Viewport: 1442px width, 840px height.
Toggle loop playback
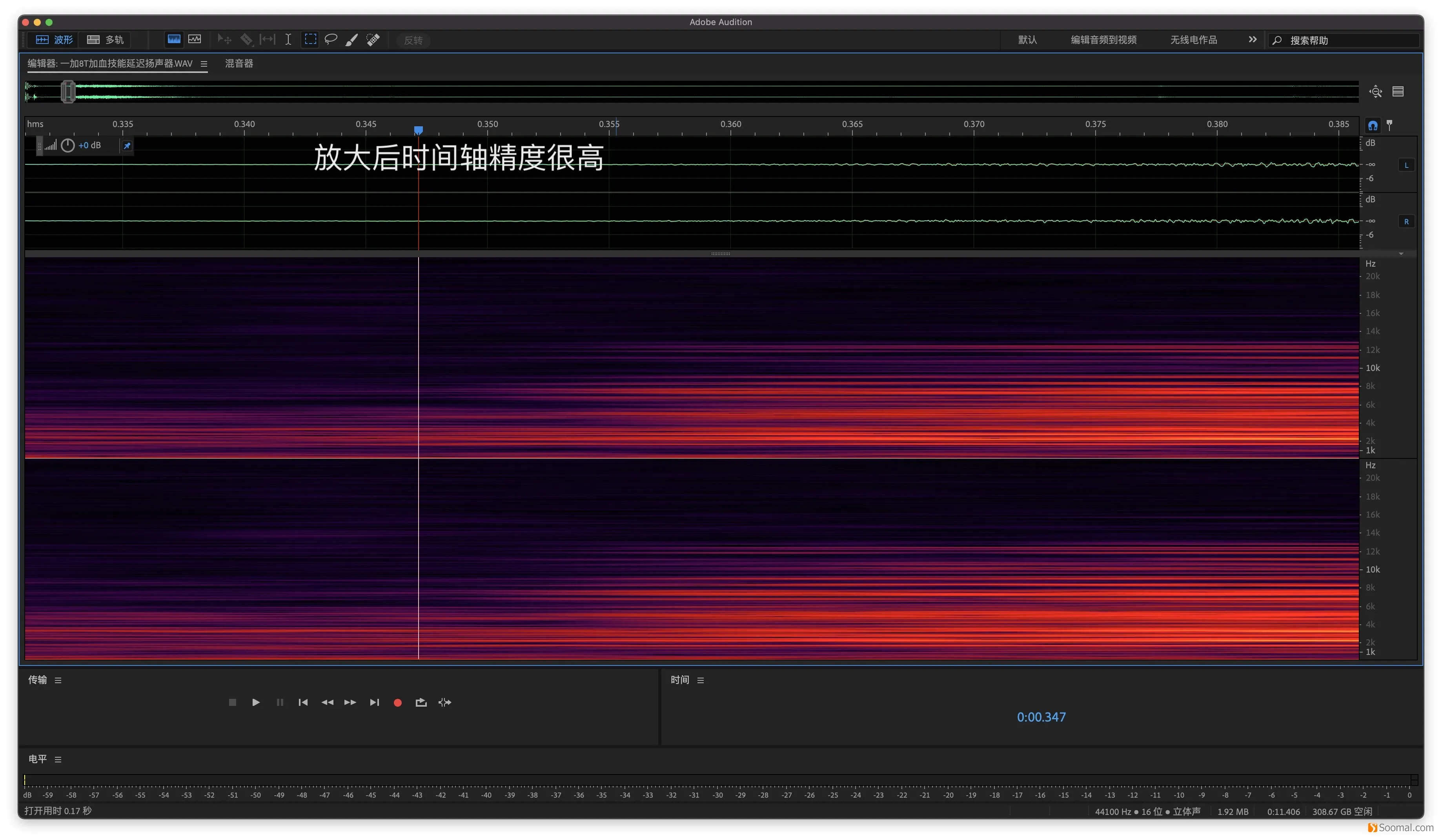click(421, 703)
